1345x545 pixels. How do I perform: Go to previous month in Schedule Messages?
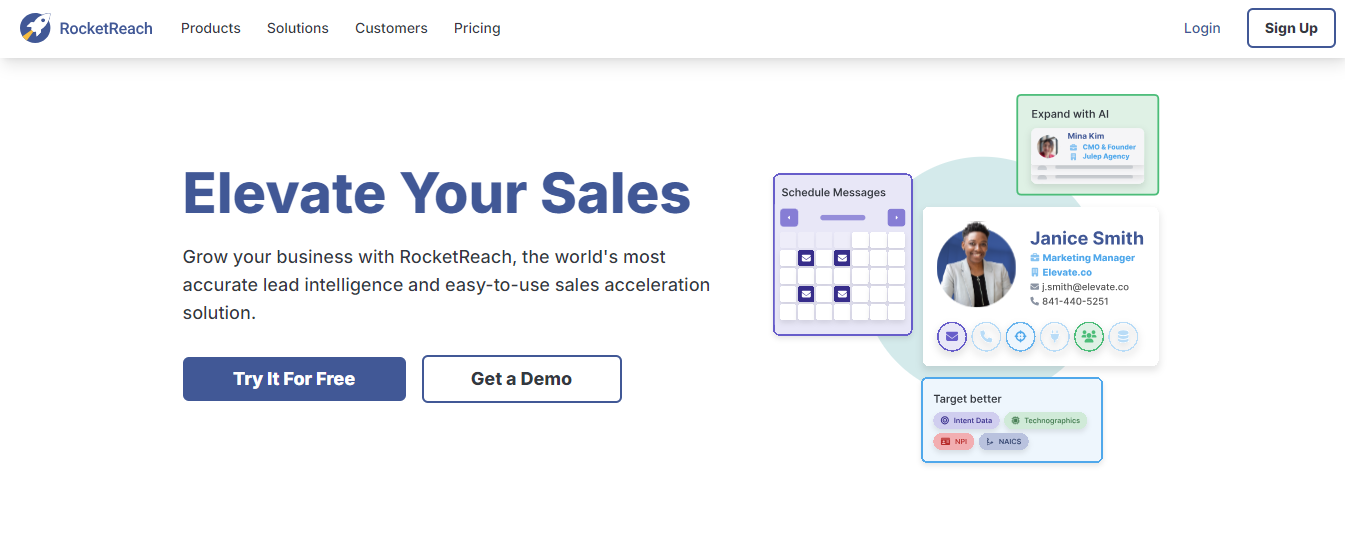(789, 217)
